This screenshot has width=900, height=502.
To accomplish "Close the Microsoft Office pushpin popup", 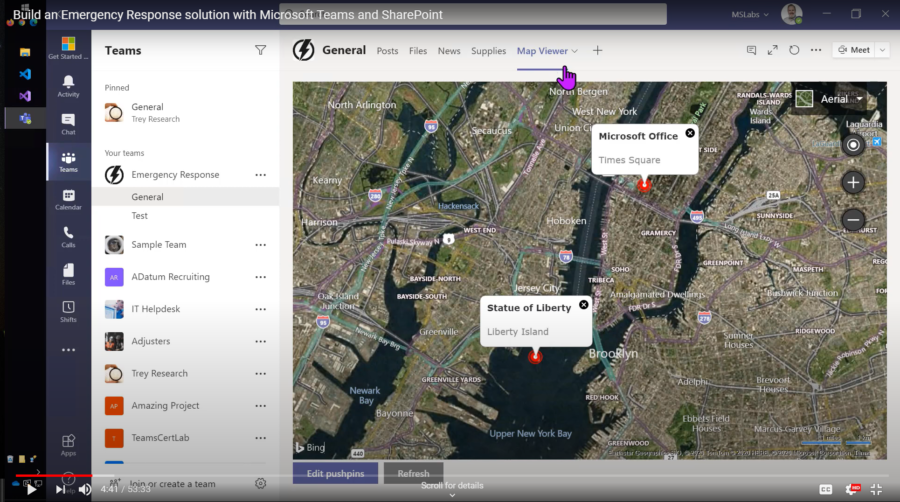I will pyautogui.click(x=690, y=133).
